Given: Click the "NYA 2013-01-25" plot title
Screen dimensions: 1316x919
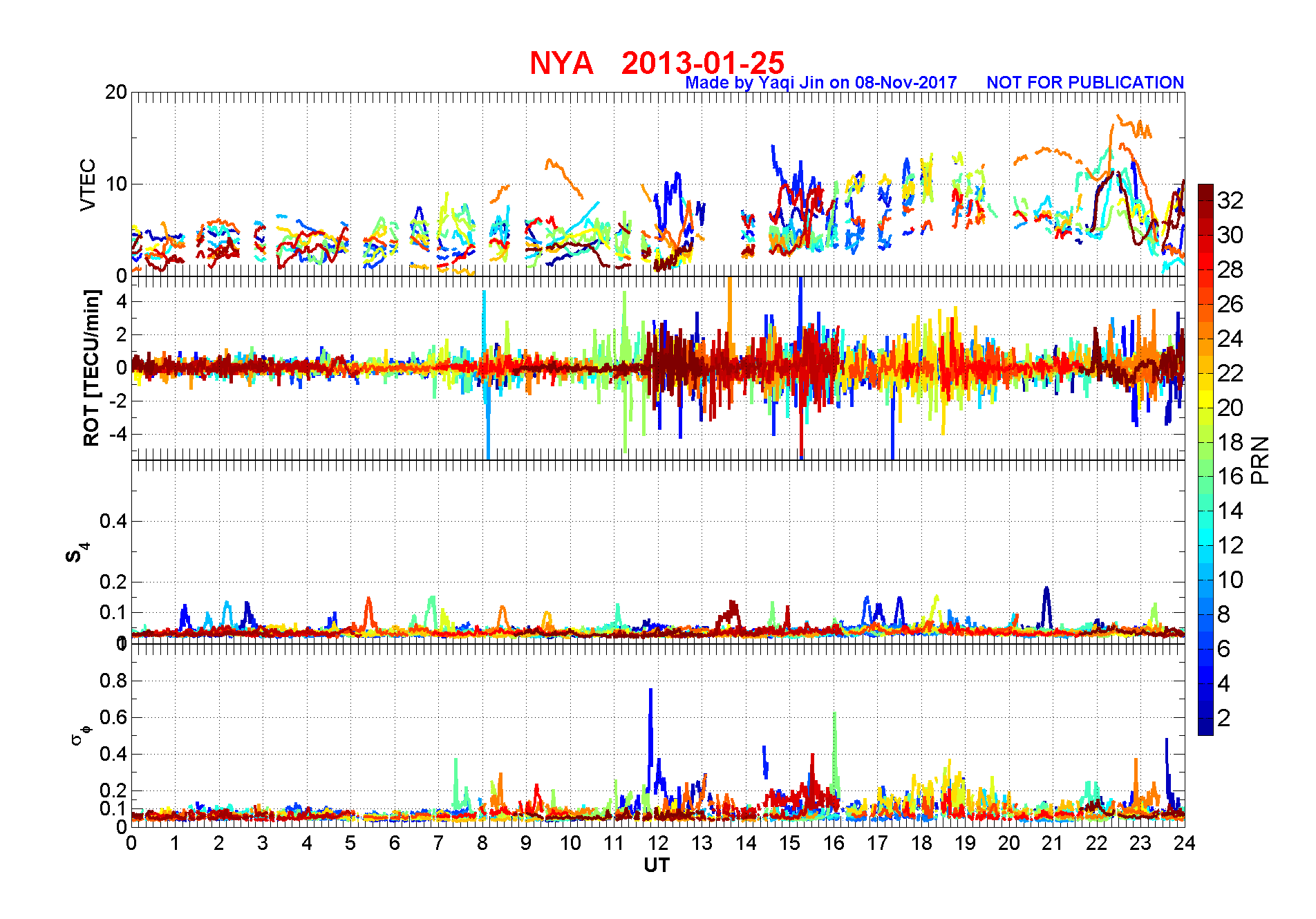Looking at the screenshot, I should click(657, 63).
